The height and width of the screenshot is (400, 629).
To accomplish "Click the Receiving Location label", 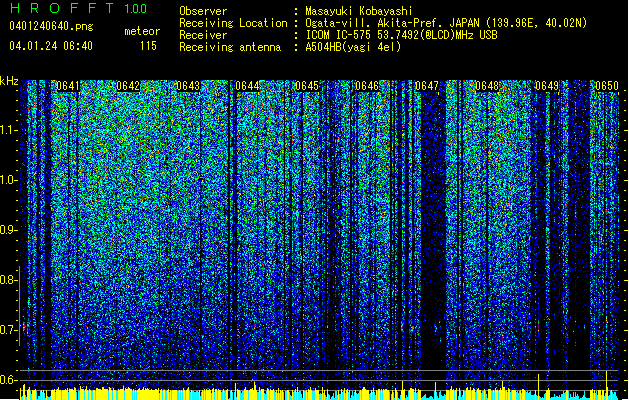I will tap(233, 23).
